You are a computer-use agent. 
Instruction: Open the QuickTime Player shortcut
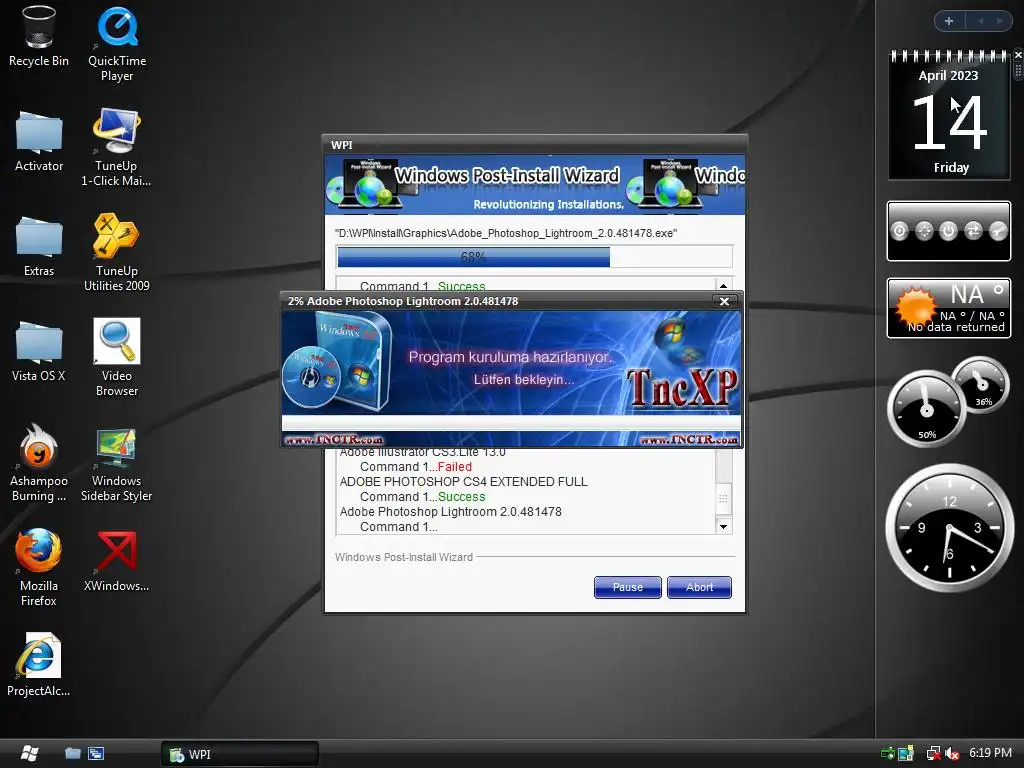pyautogui.click(x=117, y=43)
